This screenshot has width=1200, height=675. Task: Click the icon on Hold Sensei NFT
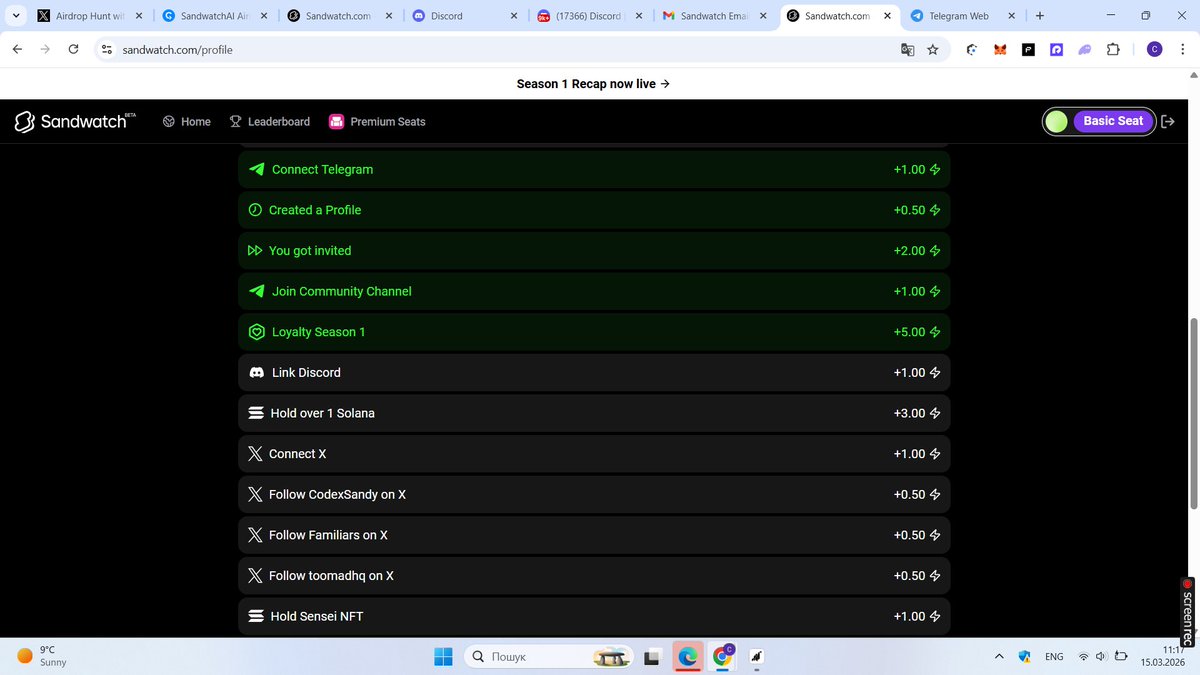click(256, 616)
